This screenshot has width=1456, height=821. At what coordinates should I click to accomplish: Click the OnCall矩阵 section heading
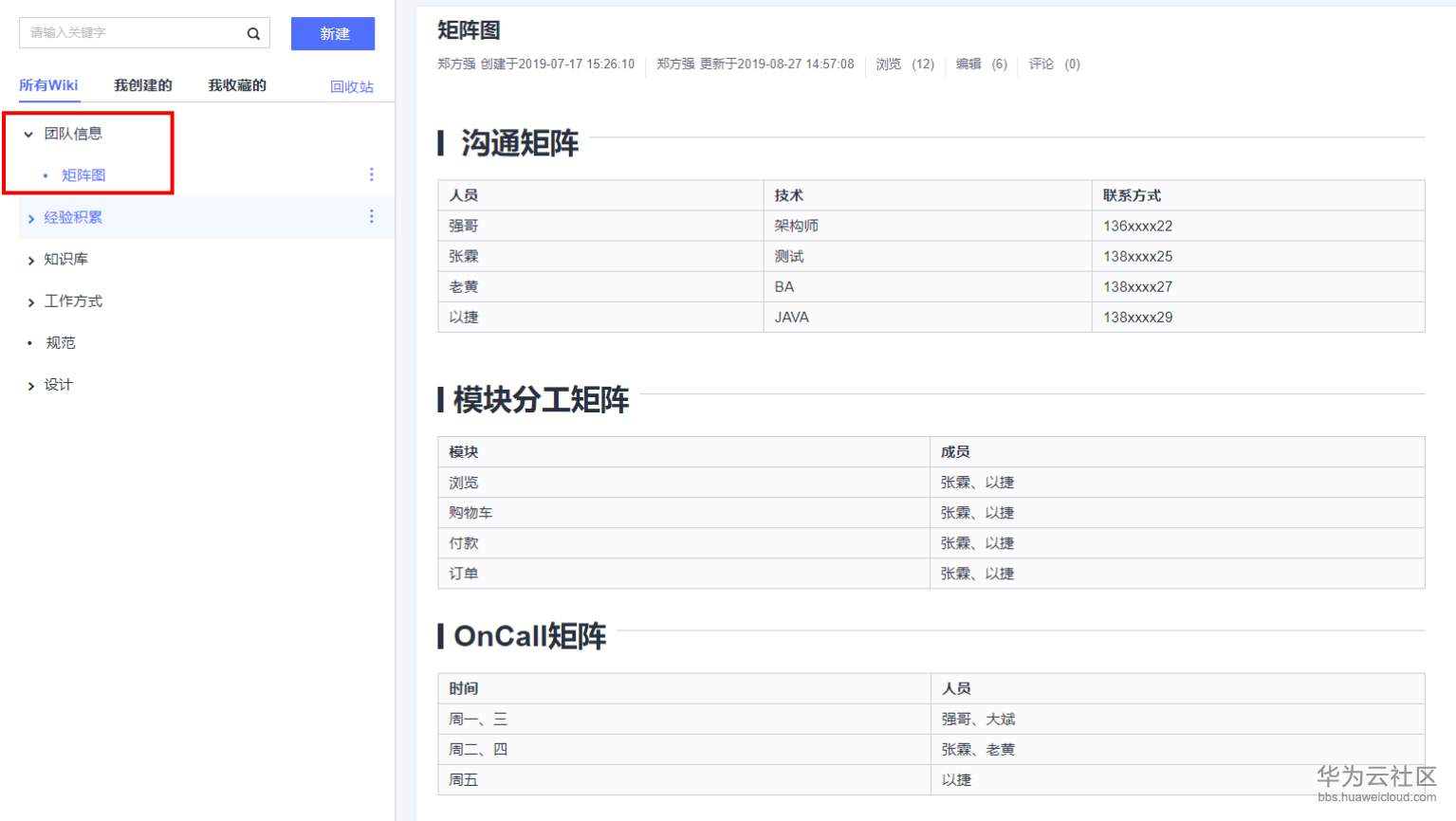530,636
